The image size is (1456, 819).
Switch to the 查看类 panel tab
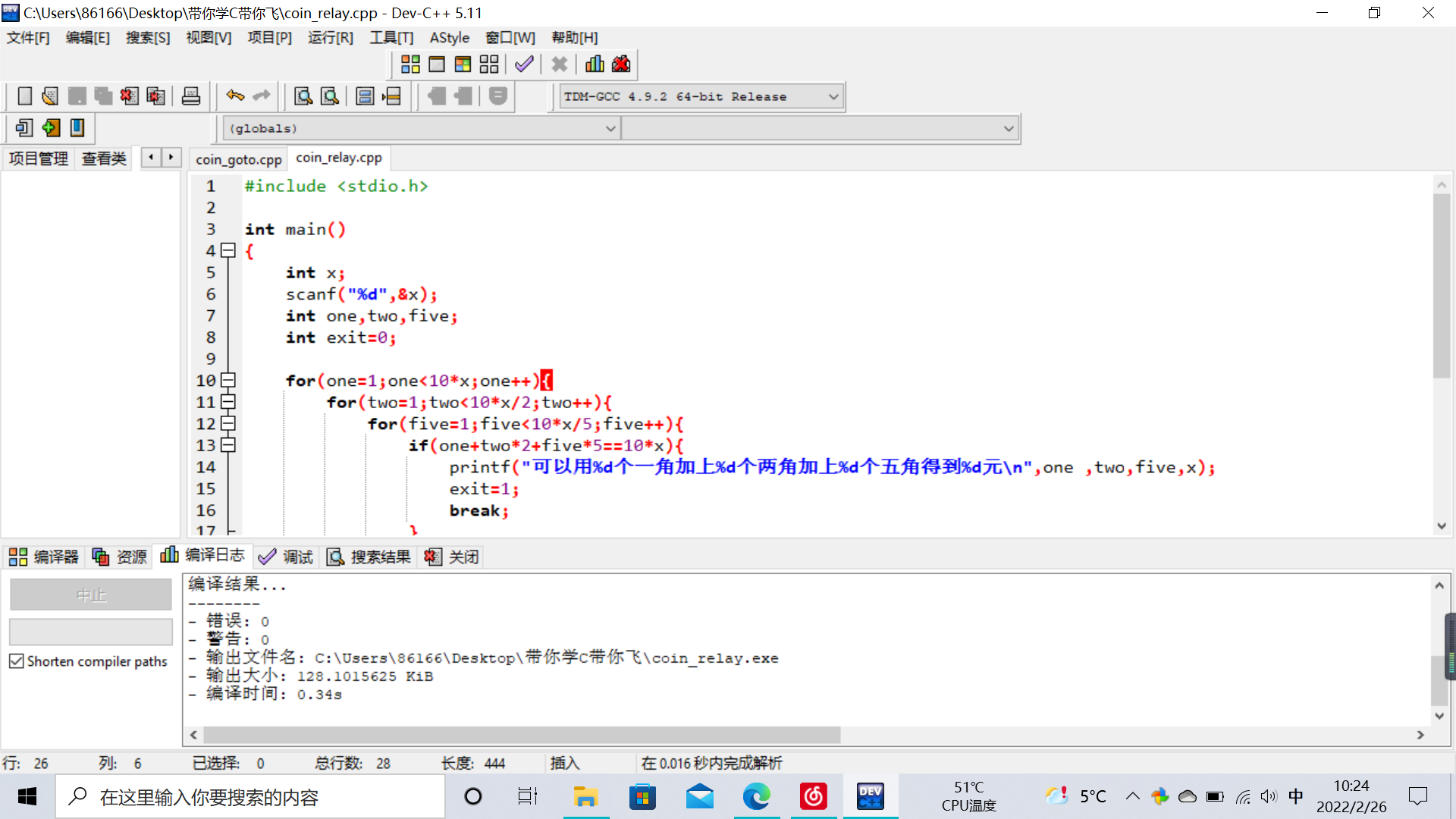104,158
